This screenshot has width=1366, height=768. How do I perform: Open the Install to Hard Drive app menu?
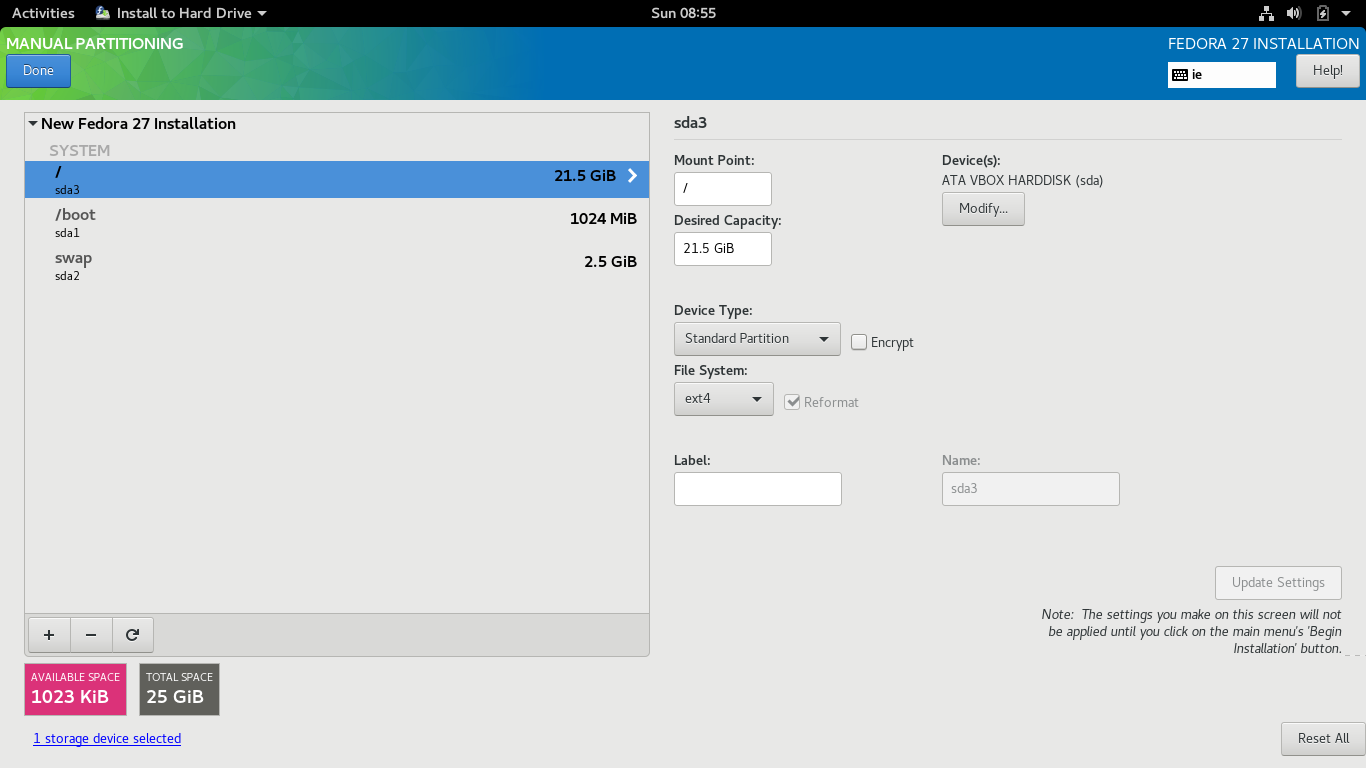pos(181,13)
